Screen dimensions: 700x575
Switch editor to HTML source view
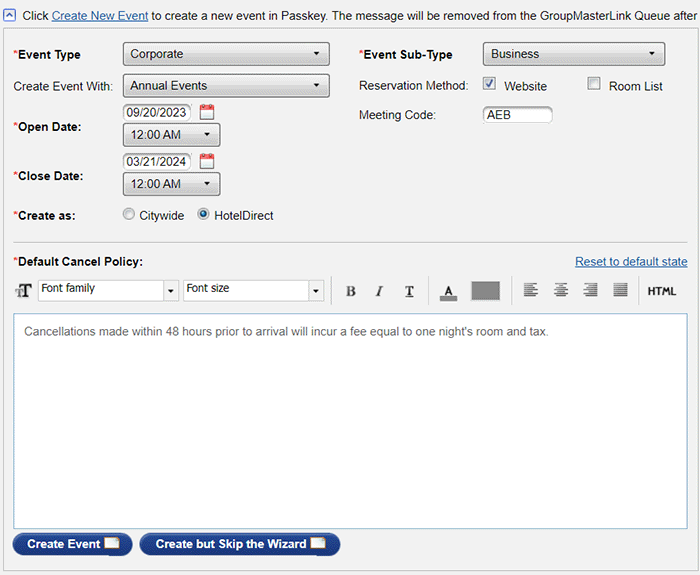661,291
